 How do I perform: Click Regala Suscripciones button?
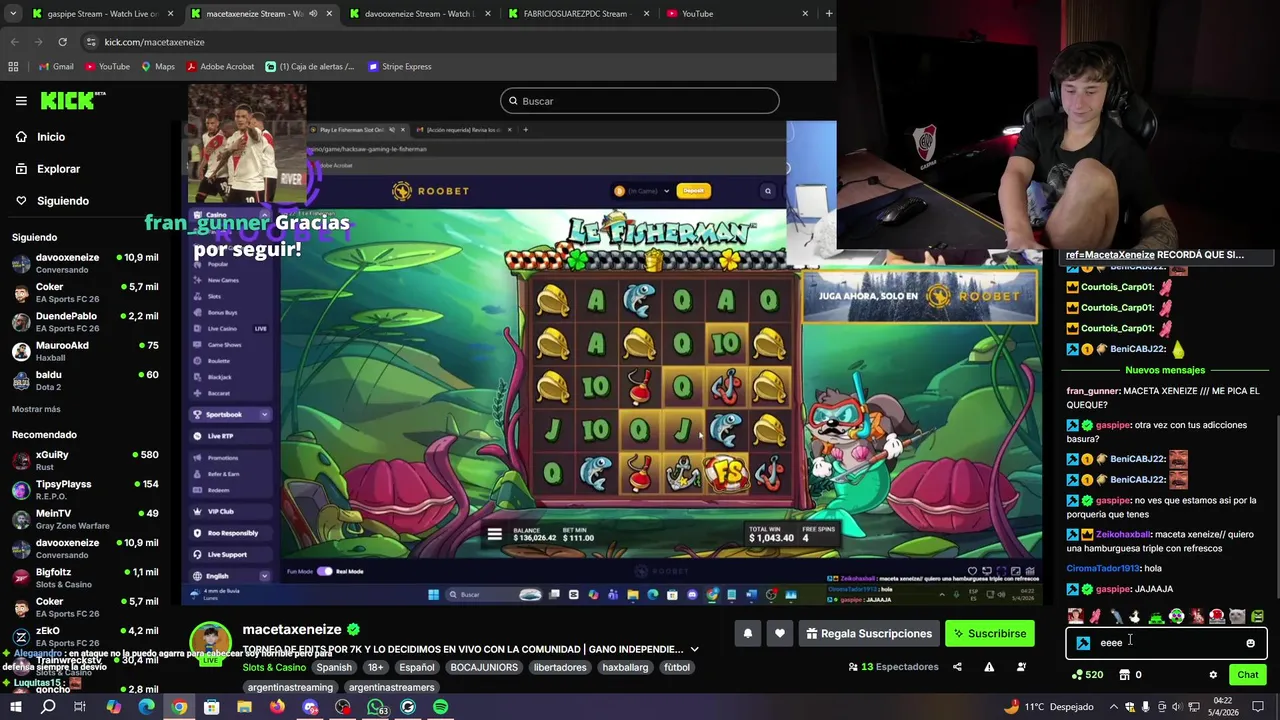pyautogui.click(x=868, y=633)
